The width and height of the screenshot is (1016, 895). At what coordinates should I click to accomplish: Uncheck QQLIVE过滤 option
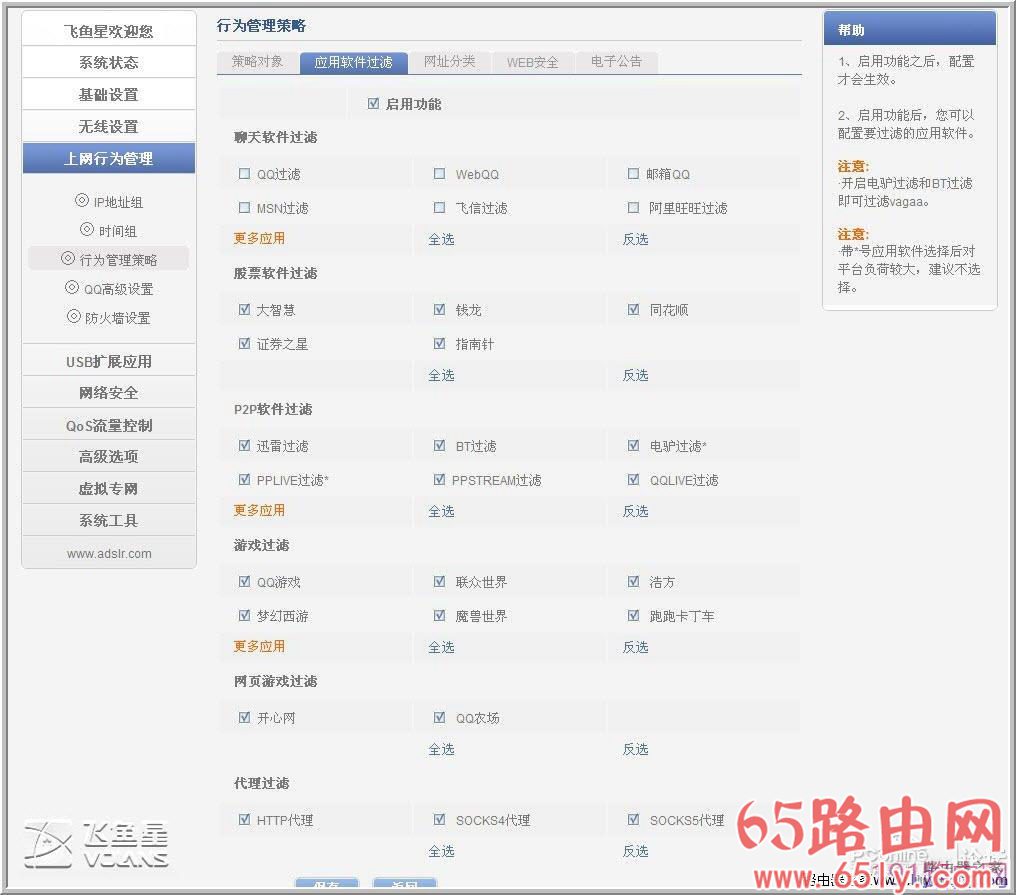click(x=634, y=480)
